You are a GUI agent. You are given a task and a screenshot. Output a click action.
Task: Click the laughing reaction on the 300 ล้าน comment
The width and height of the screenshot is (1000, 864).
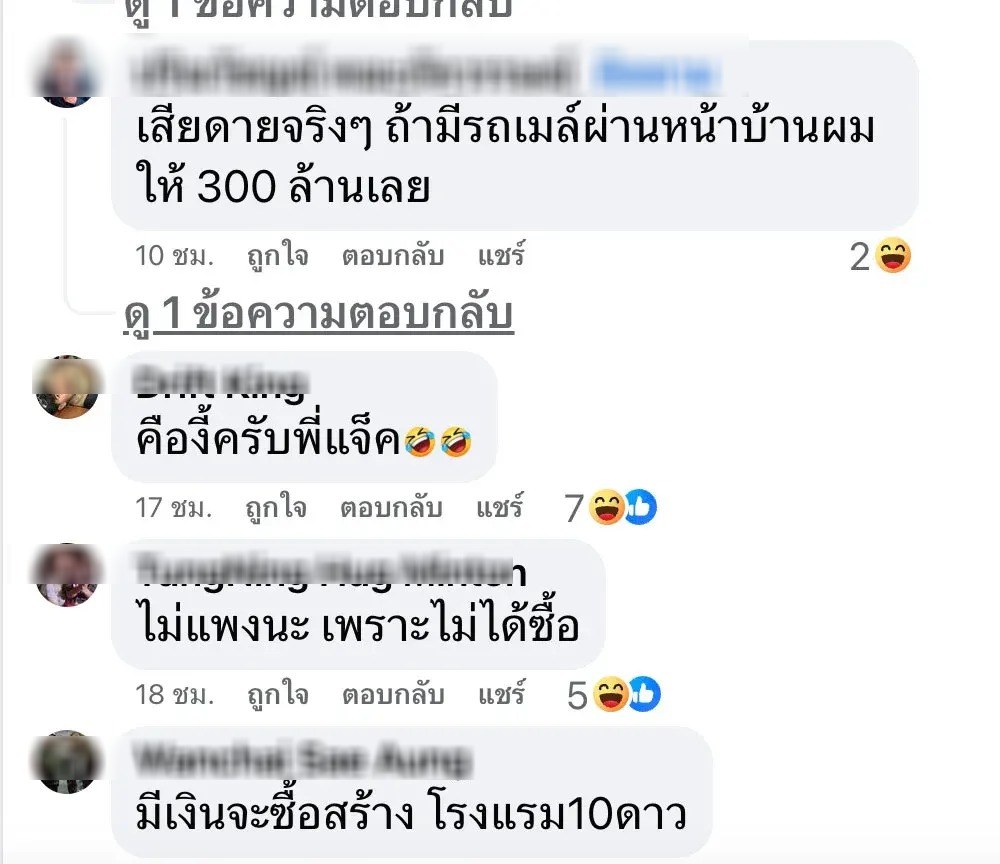click(x=892, y=256)
